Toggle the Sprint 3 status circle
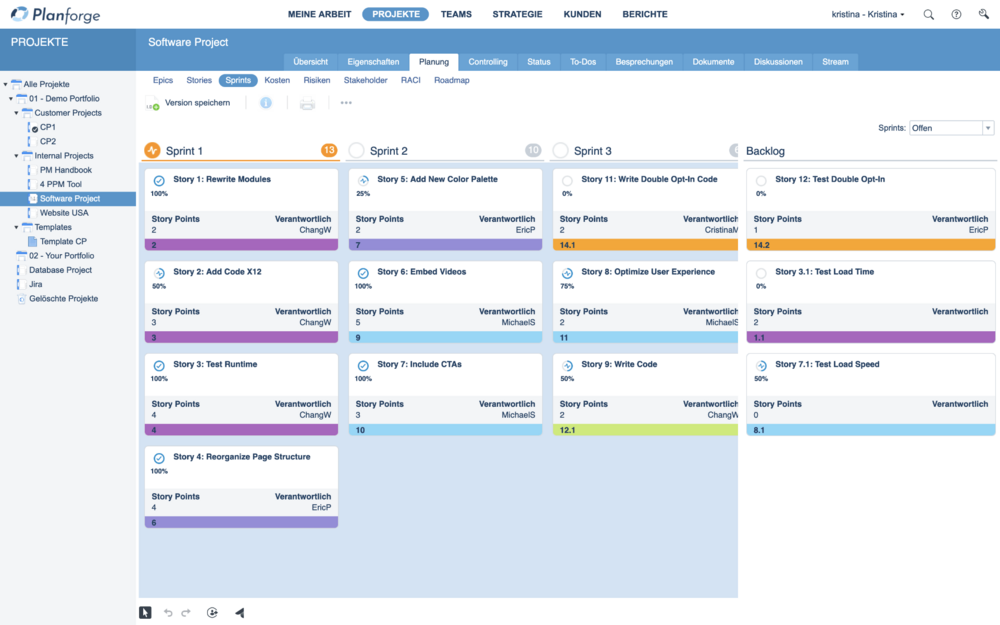This screenshot has width=1000, height=625. click(561, 151)
